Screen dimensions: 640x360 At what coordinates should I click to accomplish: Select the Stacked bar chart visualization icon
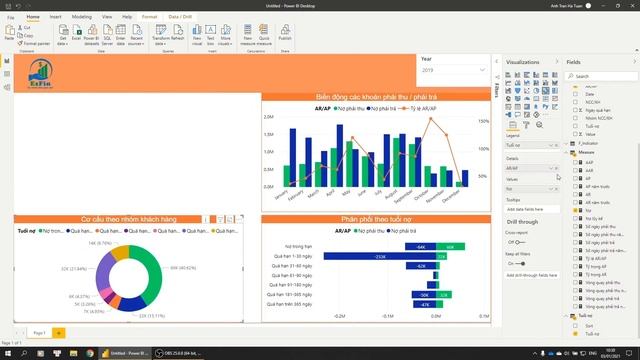[508, 75]
